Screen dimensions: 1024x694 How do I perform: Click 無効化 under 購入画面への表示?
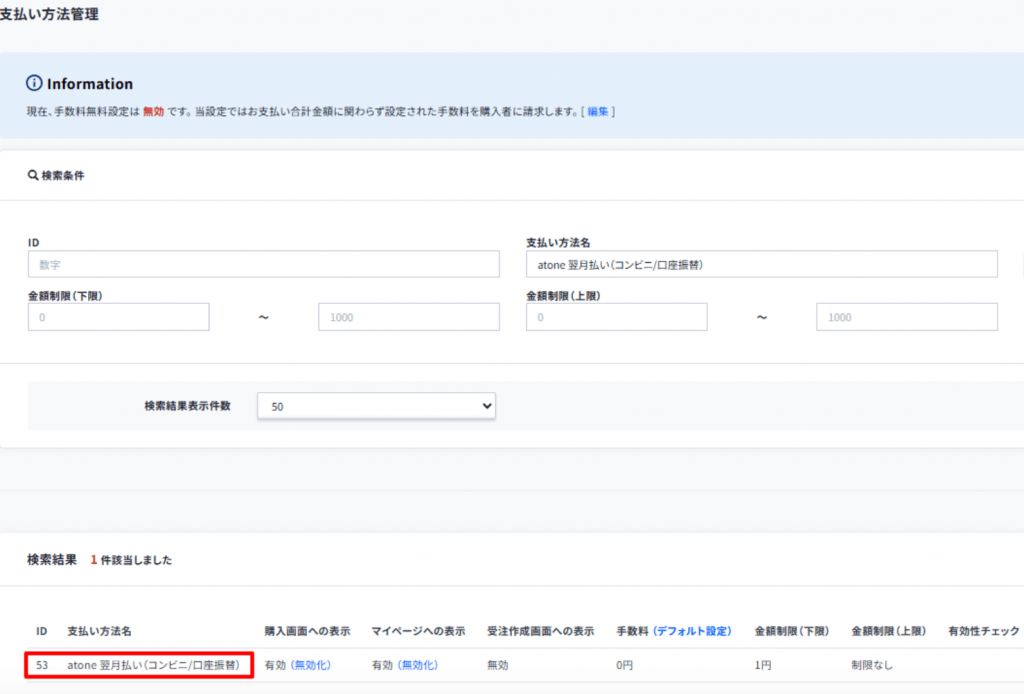[x=310, y=665]
